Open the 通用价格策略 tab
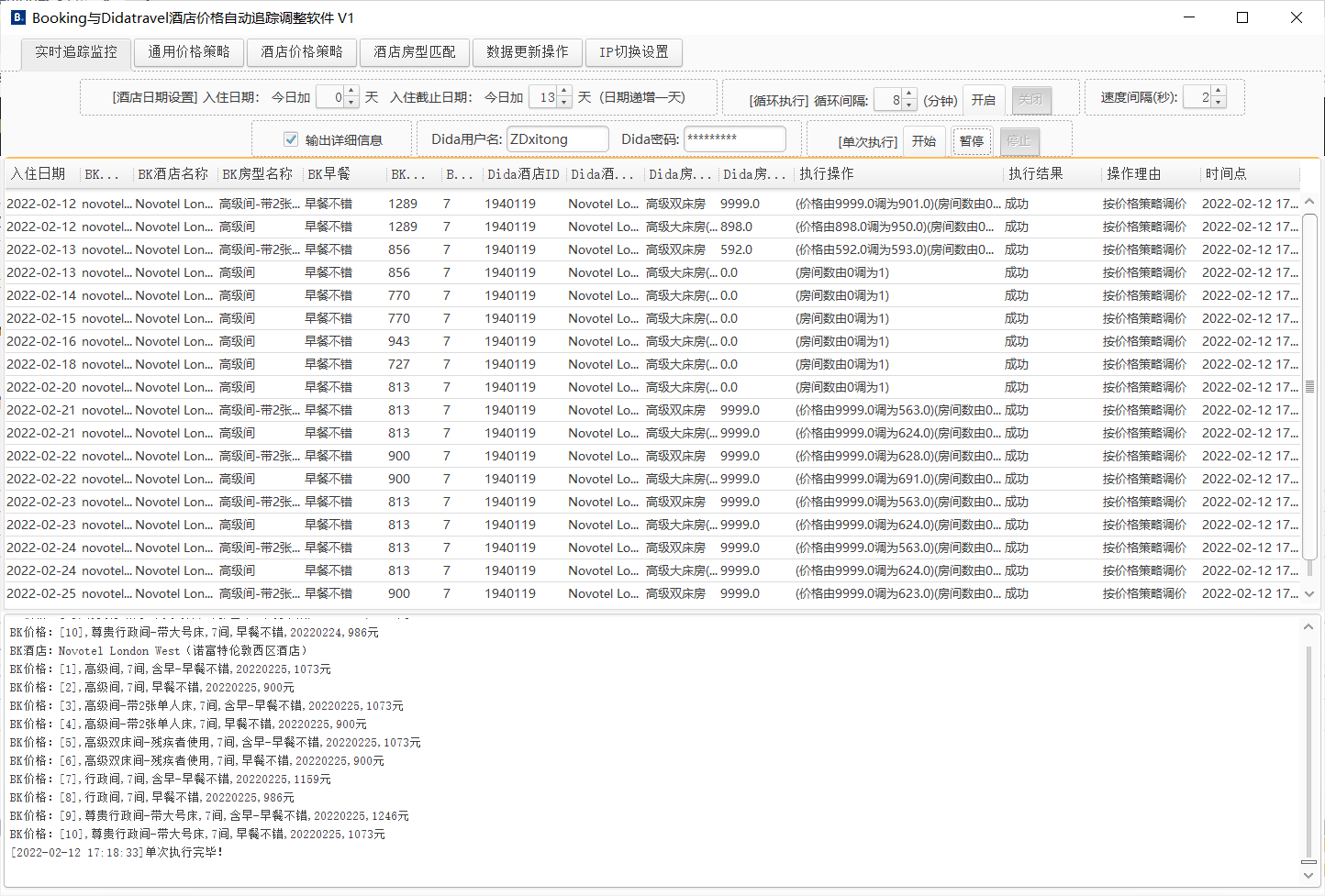Viewport: 1325px width, 896px height. click(x=189, y=52)
